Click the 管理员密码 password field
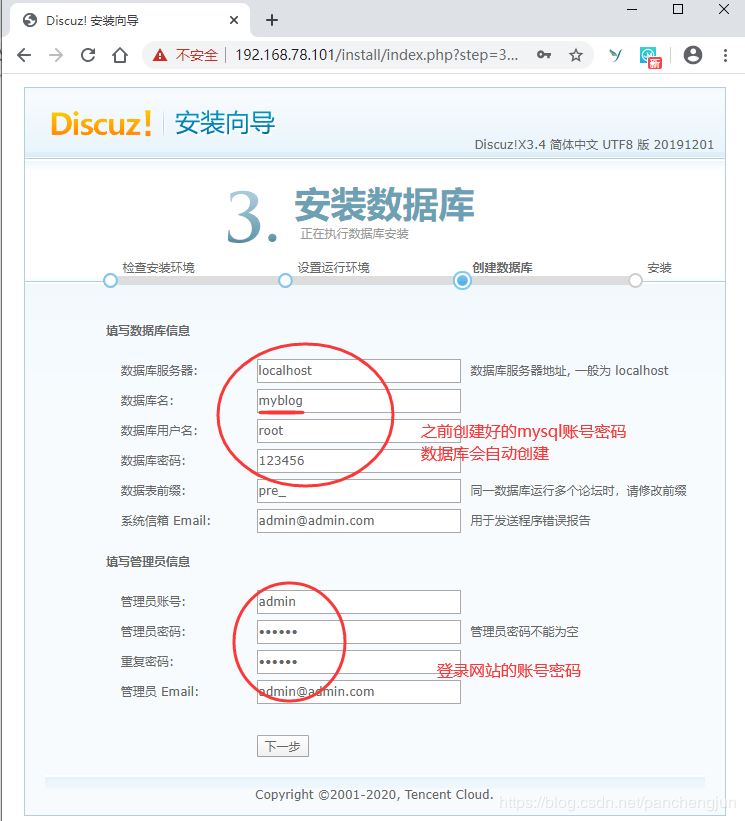Image resolution: width=745 pixels, height=821 pixels. pos(359,632)
